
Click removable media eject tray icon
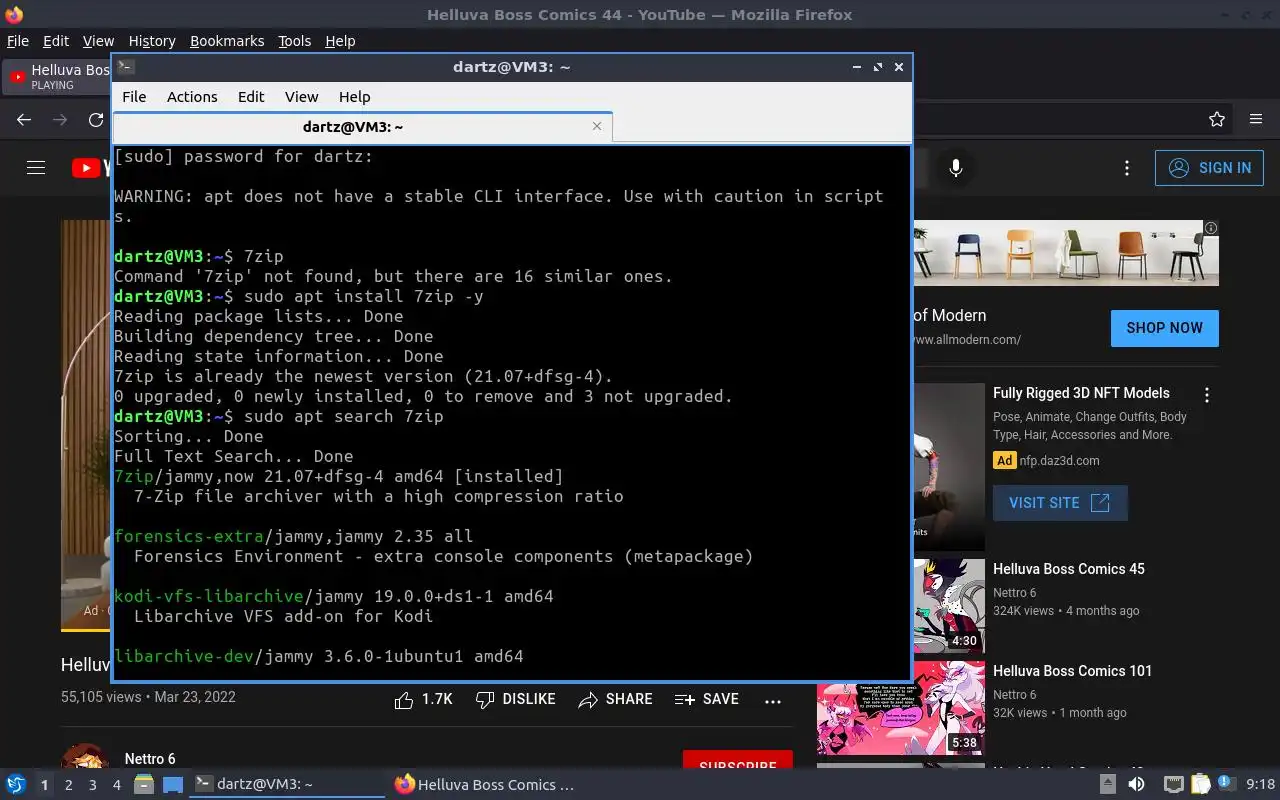(x=1106, y=785)
